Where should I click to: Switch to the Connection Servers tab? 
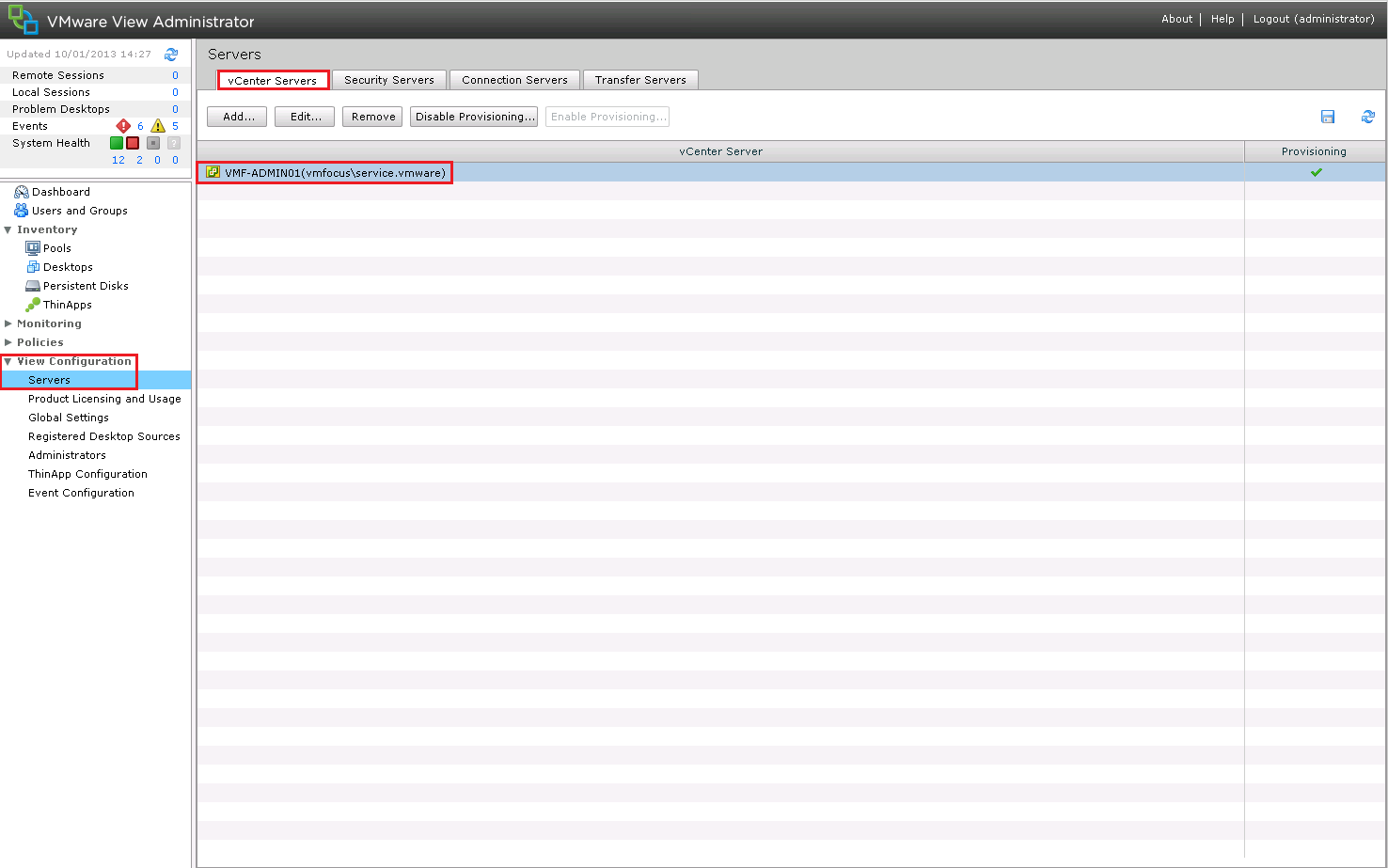514,80
